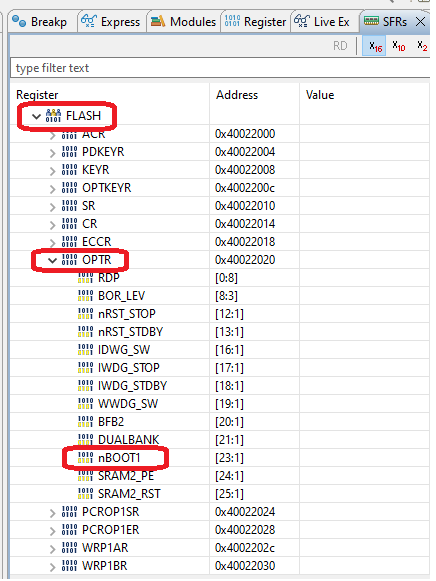
Task: Click the SRAM2_RST bitfield icon
Action: 85,494
